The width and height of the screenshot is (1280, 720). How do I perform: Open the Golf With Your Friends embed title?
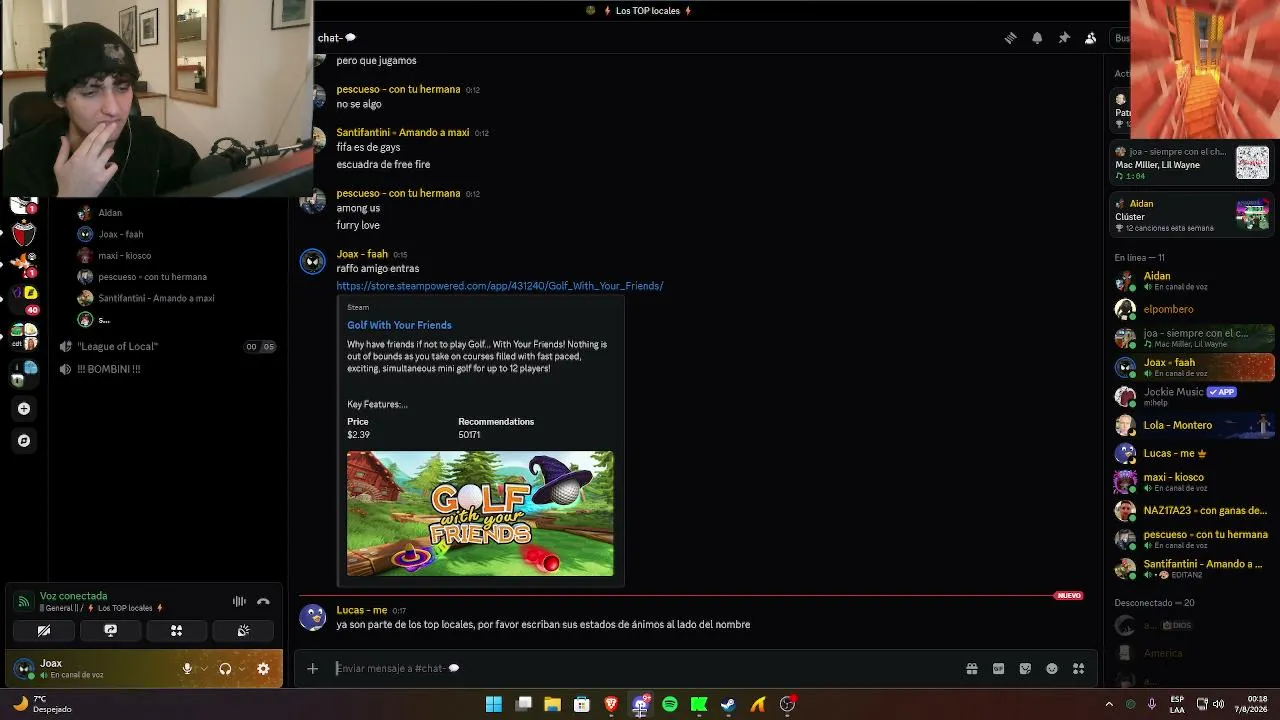pyautogui.click(x=399, y=325)
